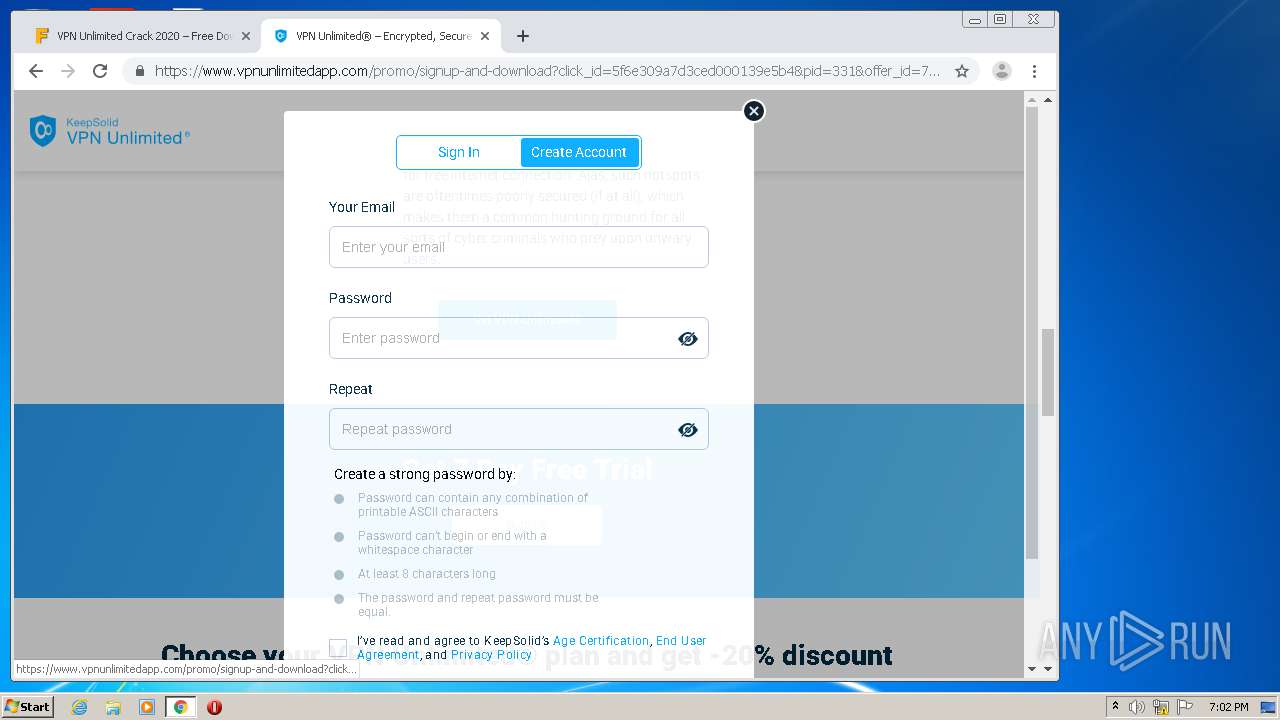Open a new browser tab
The width and height of the screenshot is (1280, 720).
point(522,36)
